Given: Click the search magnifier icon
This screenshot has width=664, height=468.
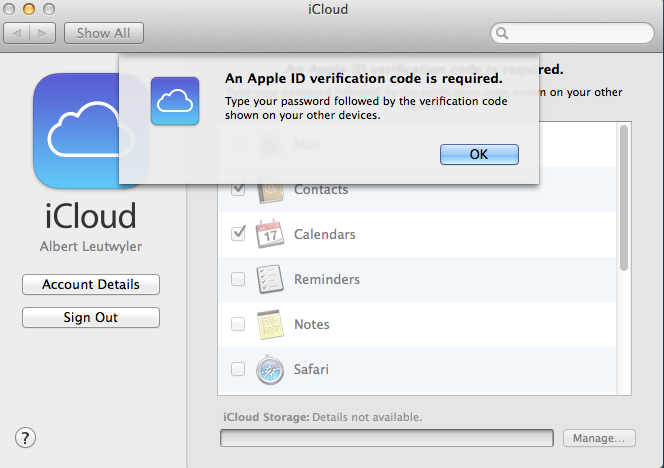Looking at the screenshot, I should (502, 33).
